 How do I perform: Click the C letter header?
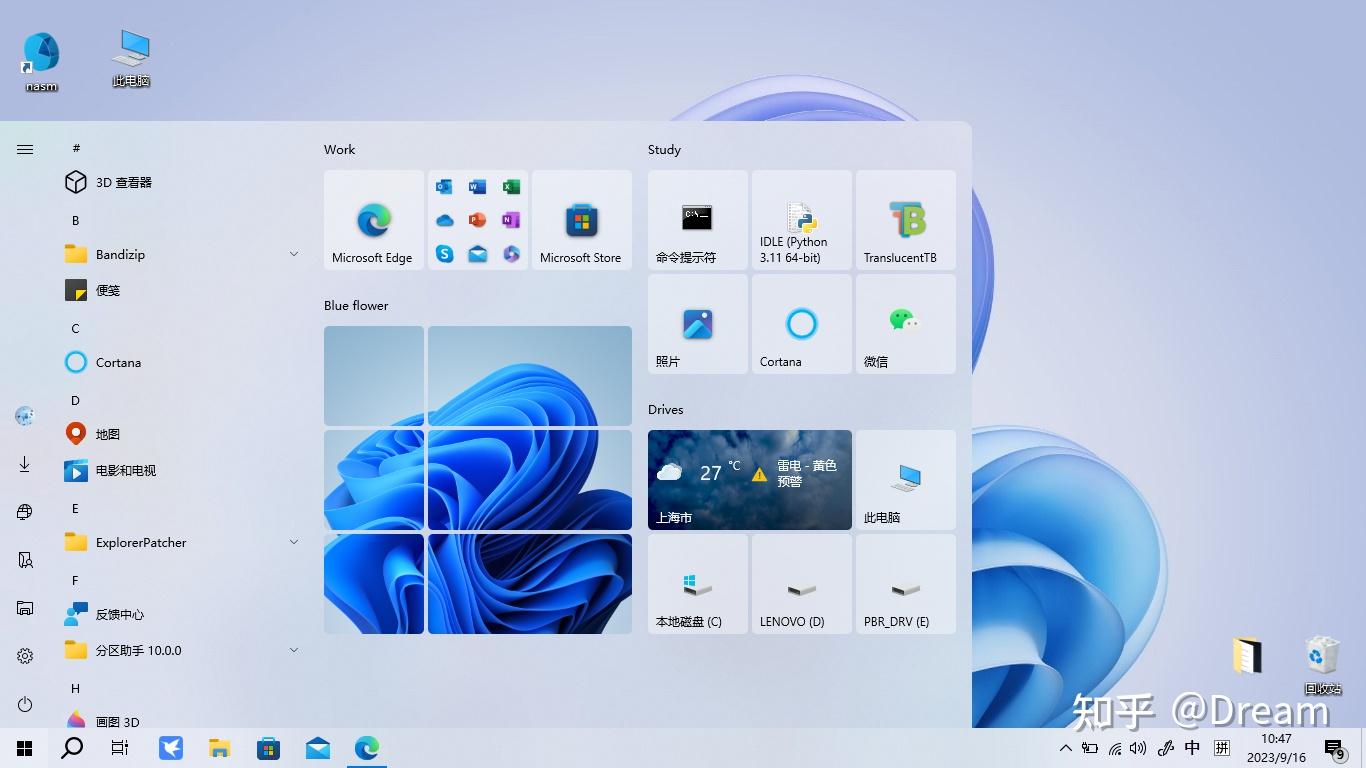tap(76, 328)
